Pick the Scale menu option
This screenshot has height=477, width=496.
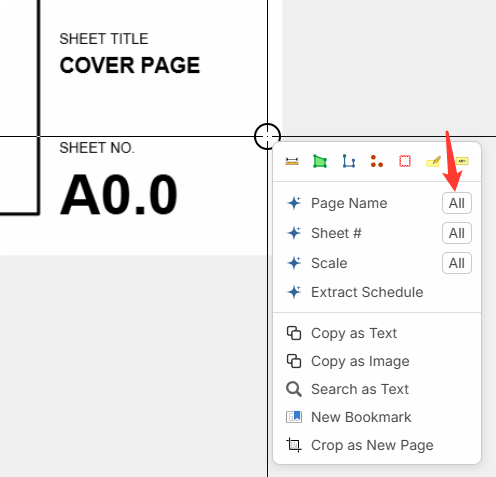(329, 263)
